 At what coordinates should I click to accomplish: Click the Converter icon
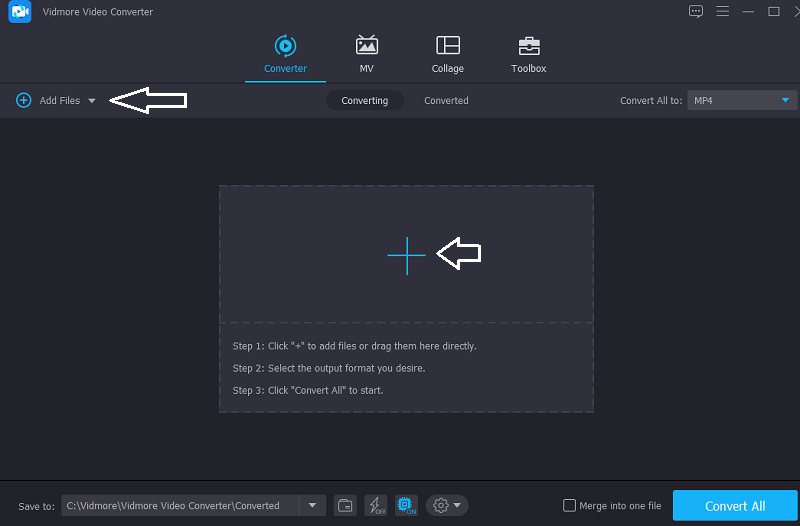point(285,46)
